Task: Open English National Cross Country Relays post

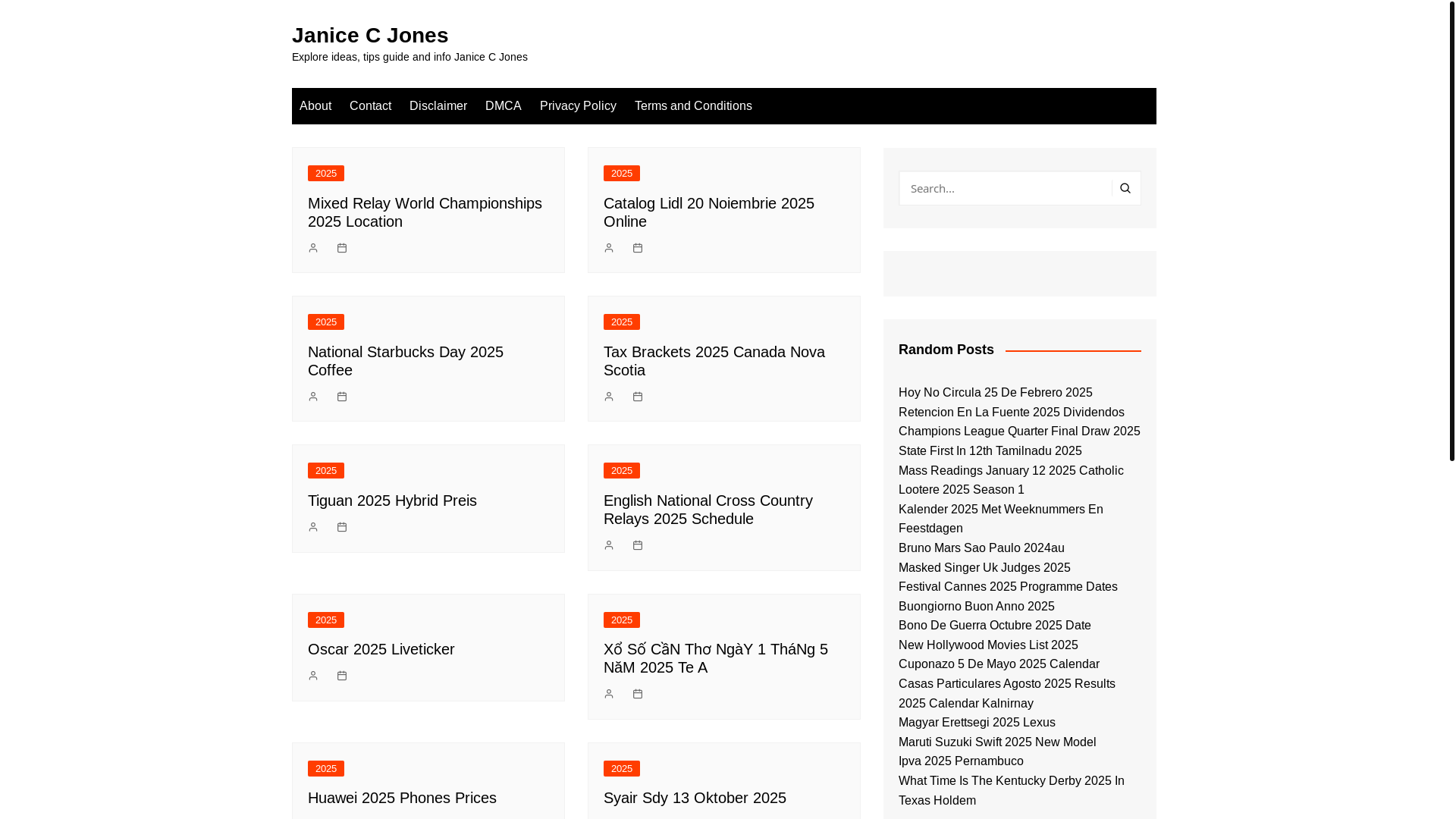Action: pyautogui.click(x=708, y=510)
